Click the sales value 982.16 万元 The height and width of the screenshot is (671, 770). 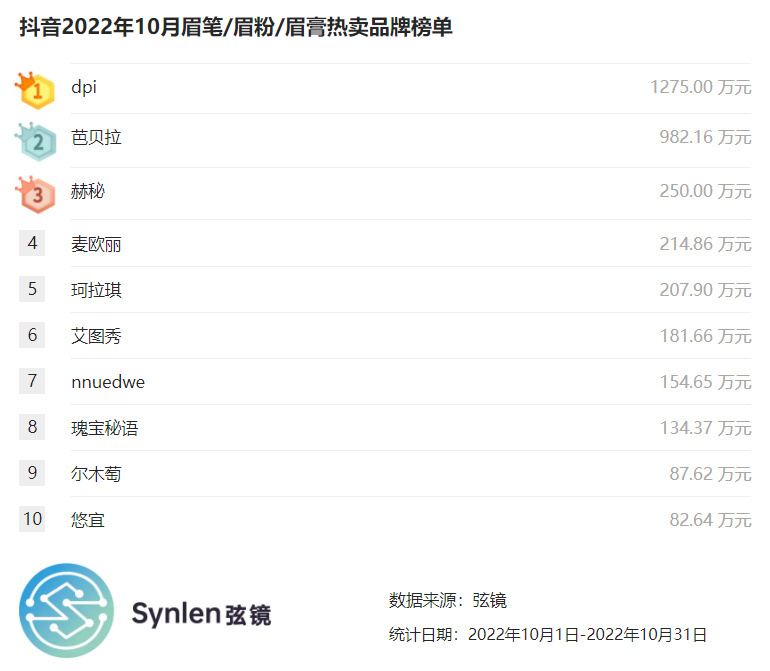[x=706, y=137]
